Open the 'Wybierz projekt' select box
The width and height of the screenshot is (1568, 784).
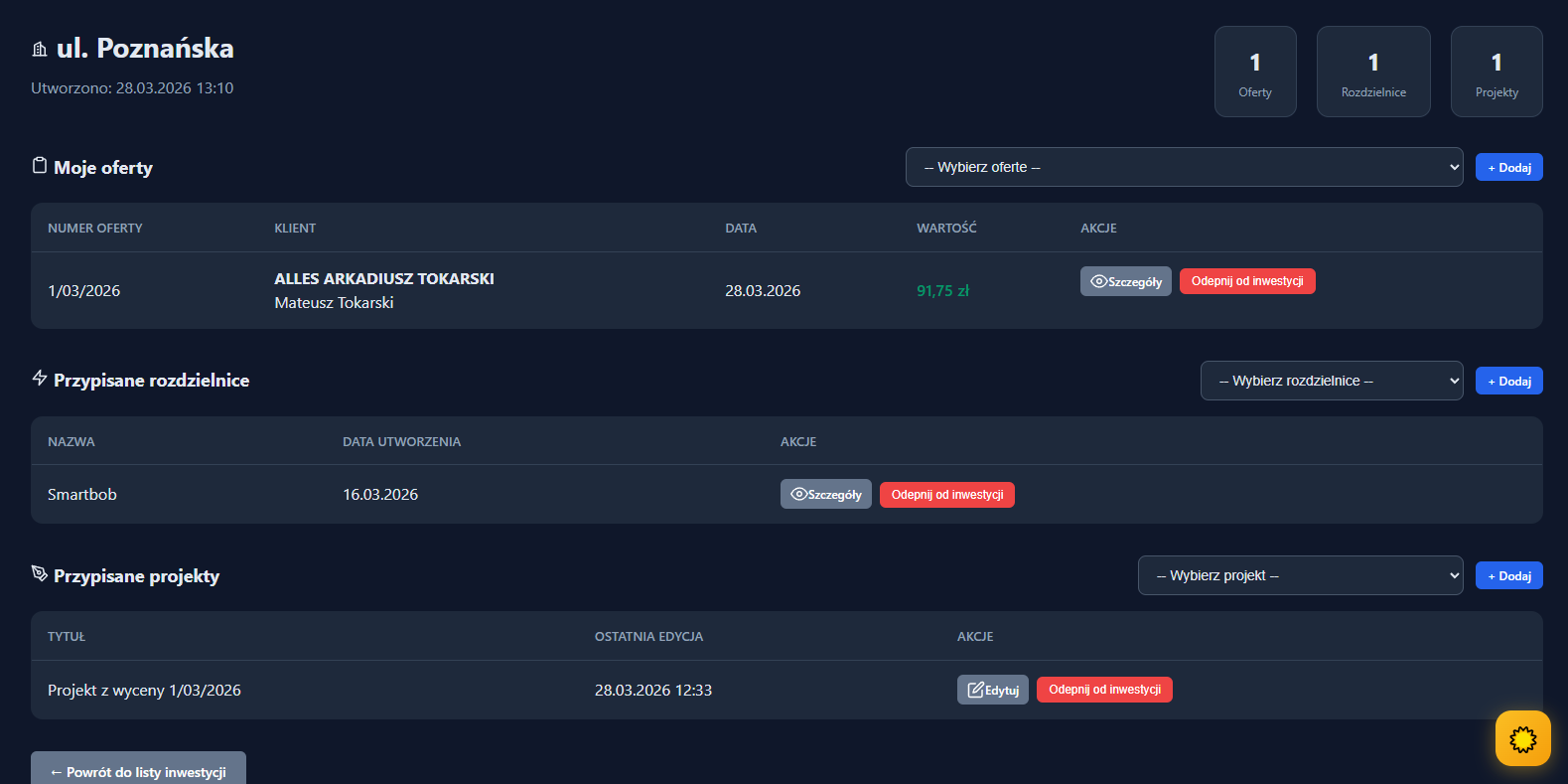(x=1299, y=575)
